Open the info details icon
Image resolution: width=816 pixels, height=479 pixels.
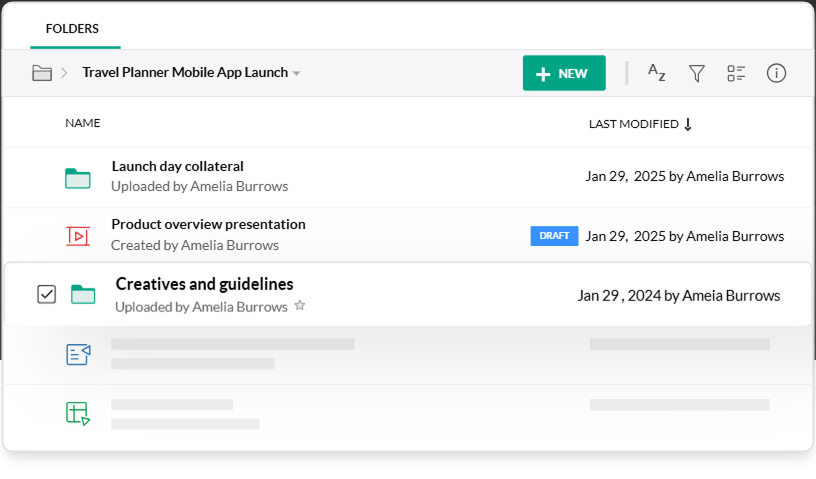coord(776,73)
